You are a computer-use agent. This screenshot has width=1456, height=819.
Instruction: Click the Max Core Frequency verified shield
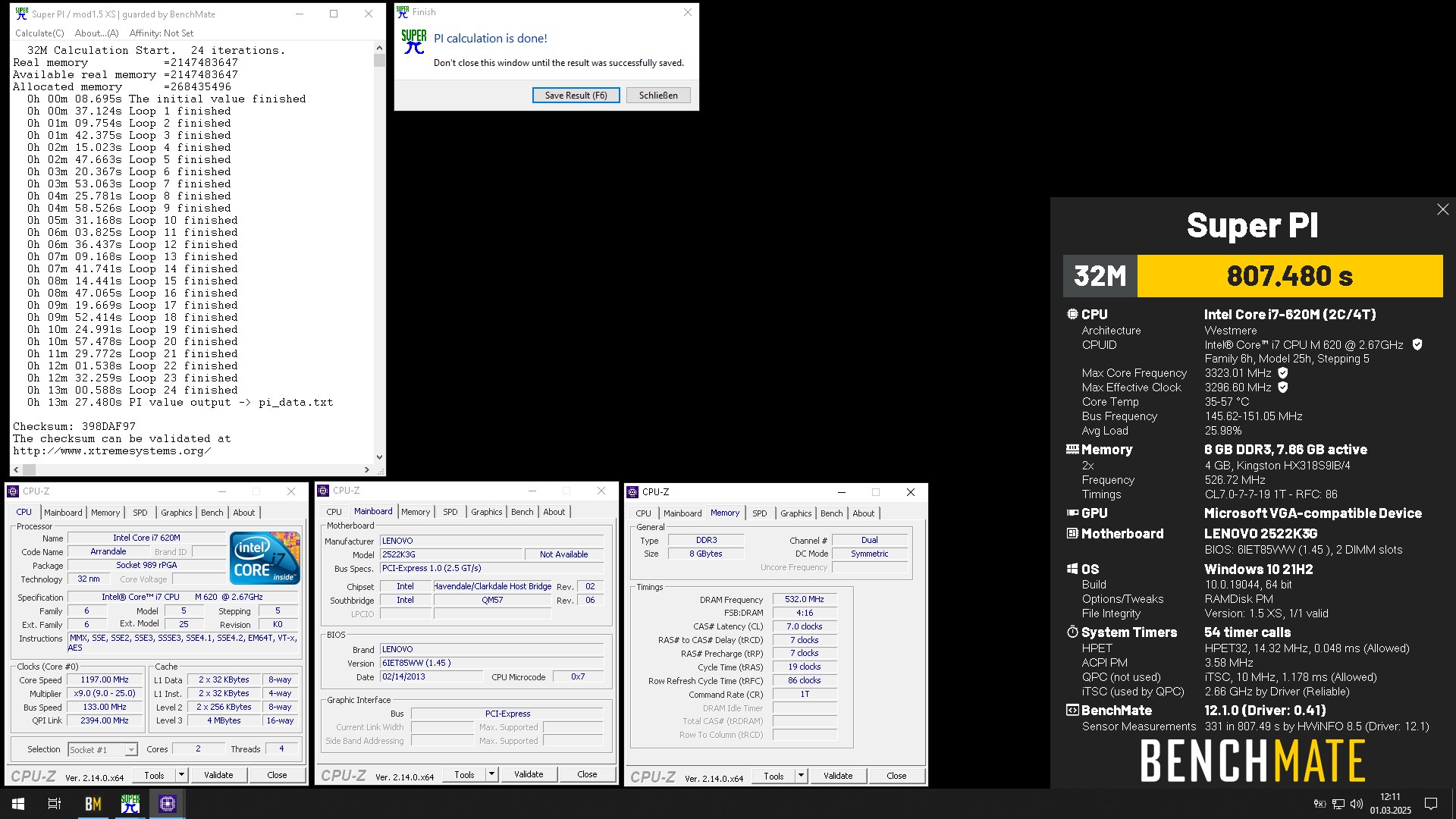[x=1282, y=373]
